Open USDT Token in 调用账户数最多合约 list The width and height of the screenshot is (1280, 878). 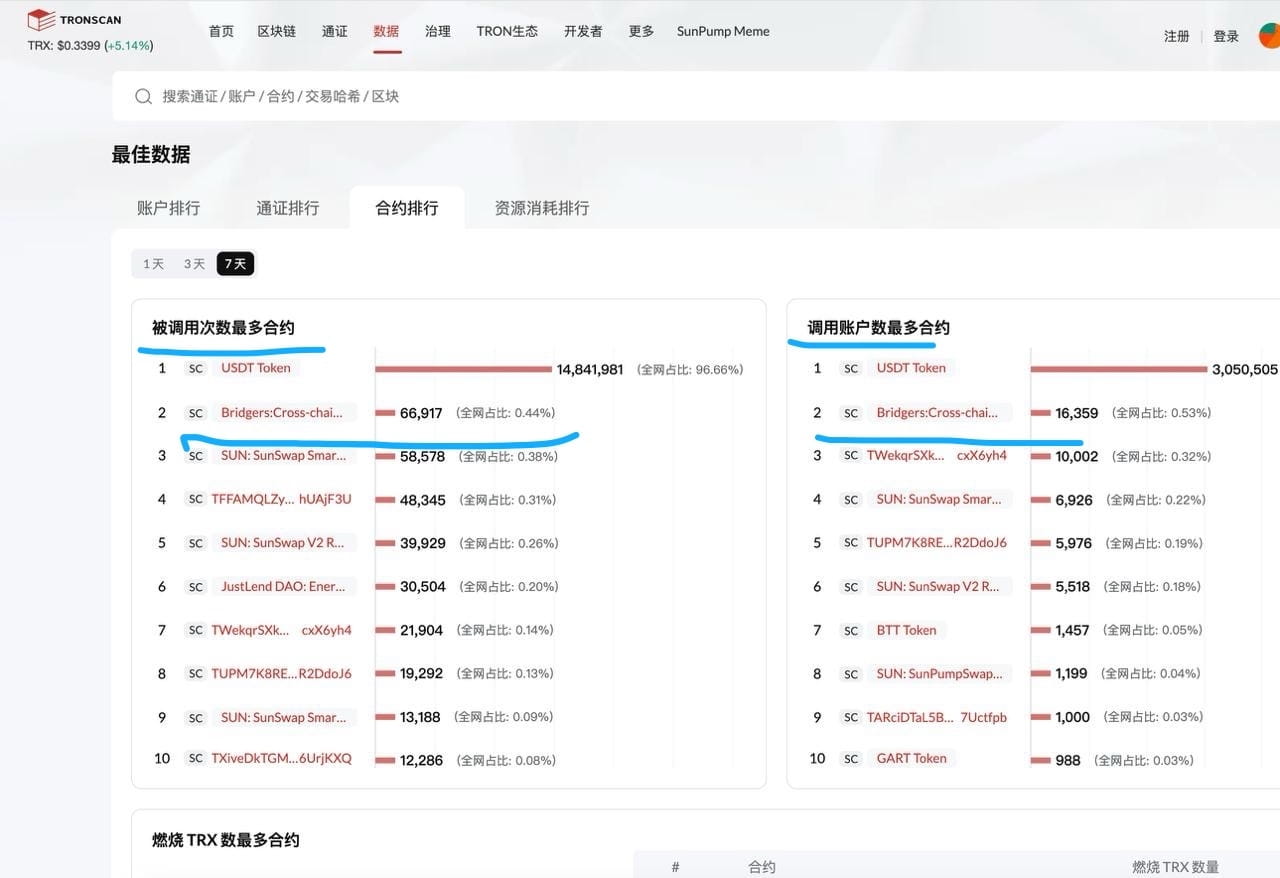[911, 368]
